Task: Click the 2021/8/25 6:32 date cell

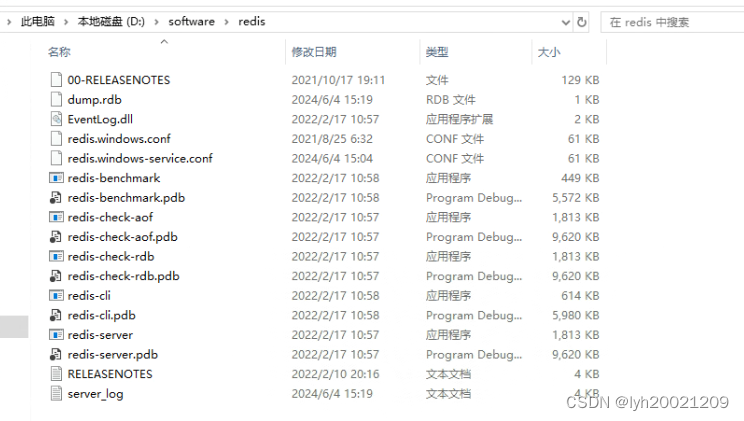Action: click(332, 139)
